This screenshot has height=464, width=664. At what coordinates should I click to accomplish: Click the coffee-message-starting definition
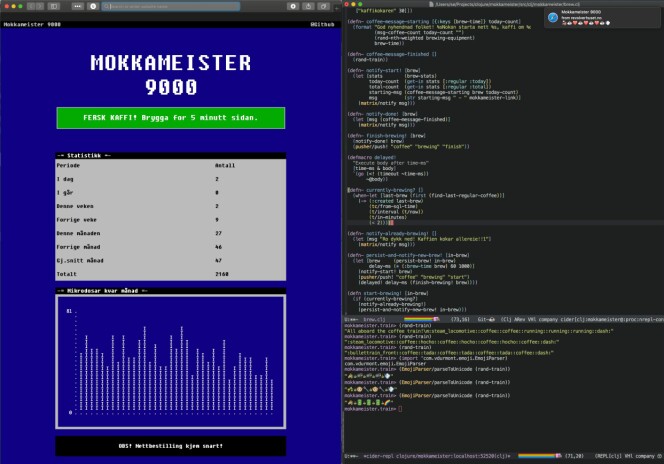pos(434,22)
